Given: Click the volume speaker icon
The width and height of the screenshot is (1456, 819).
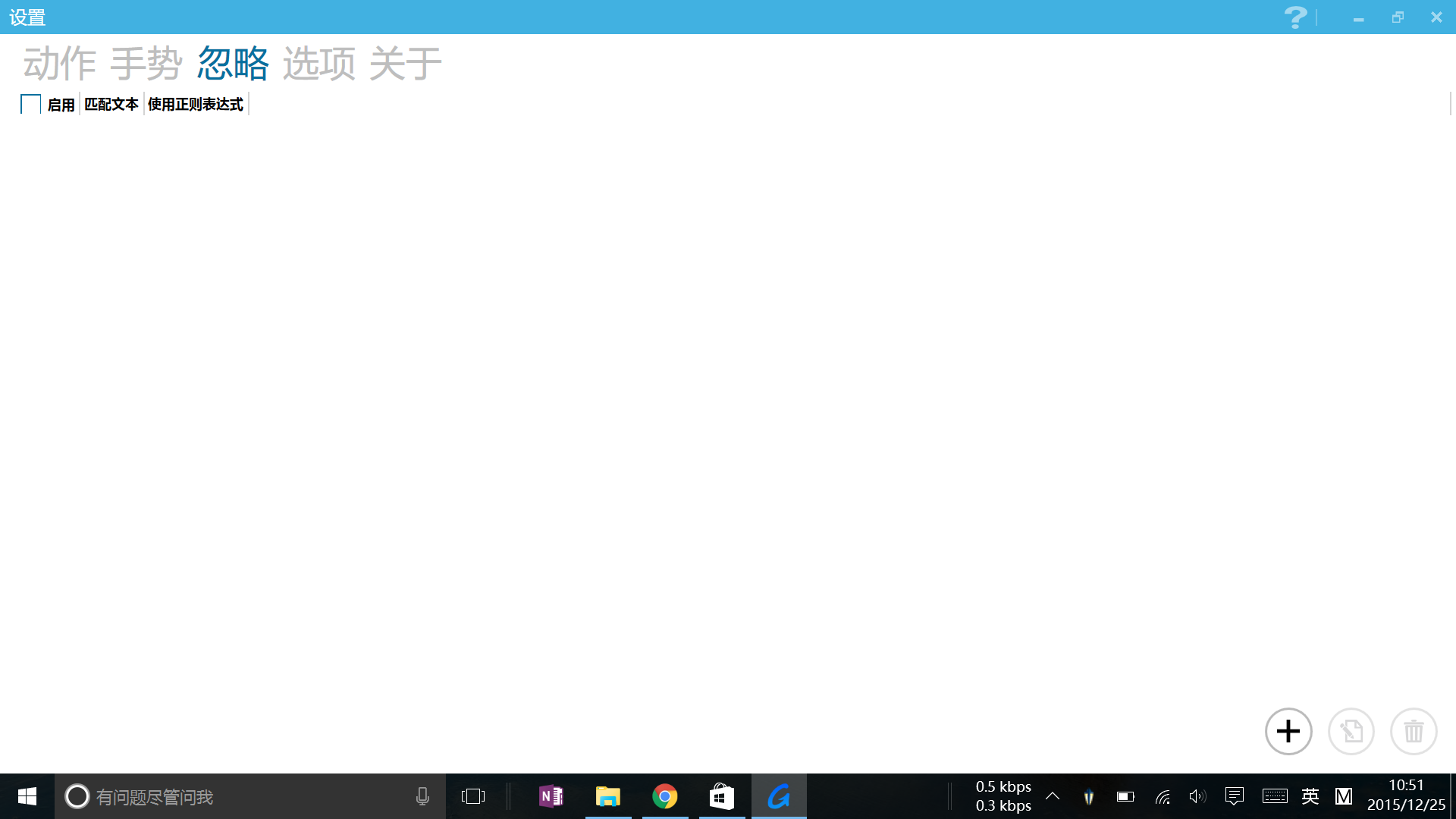Looking at the screenshot, I should coord(1198,796).
